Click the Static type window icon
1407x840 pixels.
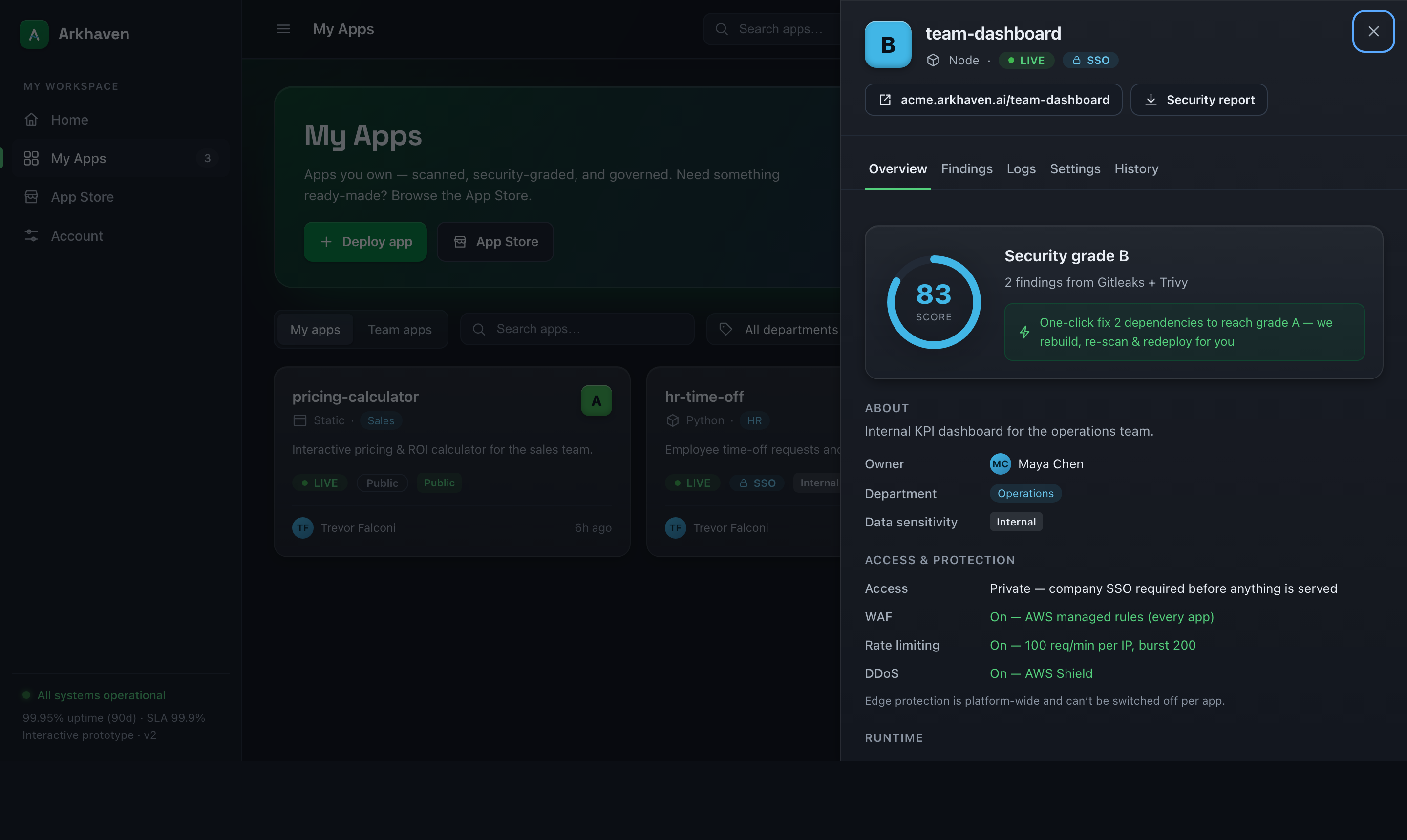299,420
